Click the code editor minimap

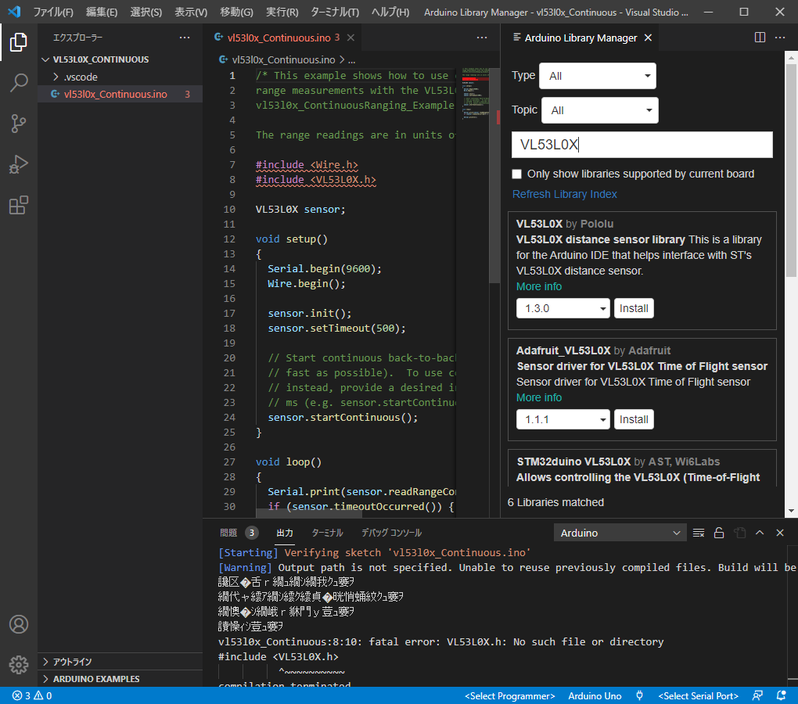[x=475, y=94]
